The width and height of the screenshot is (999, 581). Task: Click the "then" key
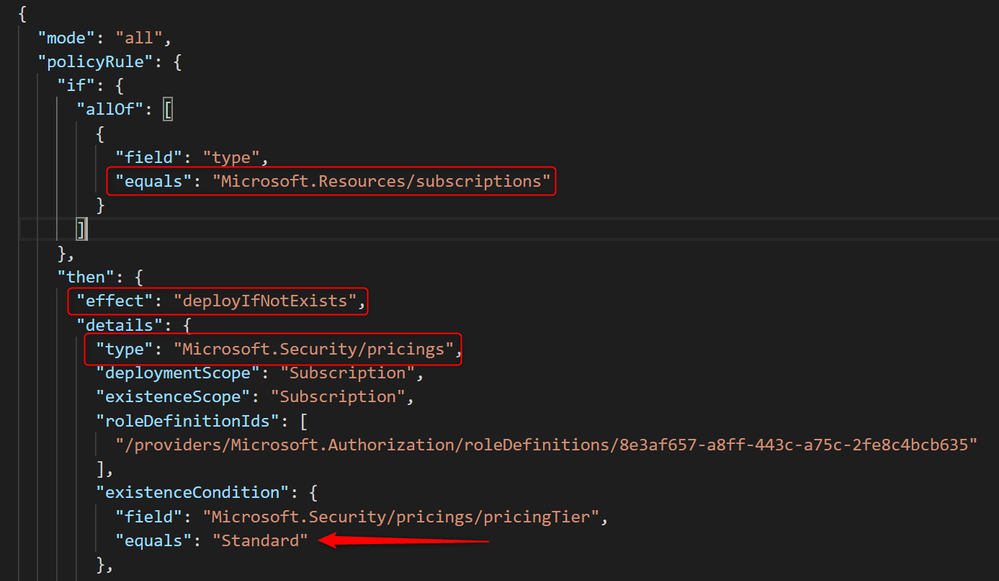[85, 277]
